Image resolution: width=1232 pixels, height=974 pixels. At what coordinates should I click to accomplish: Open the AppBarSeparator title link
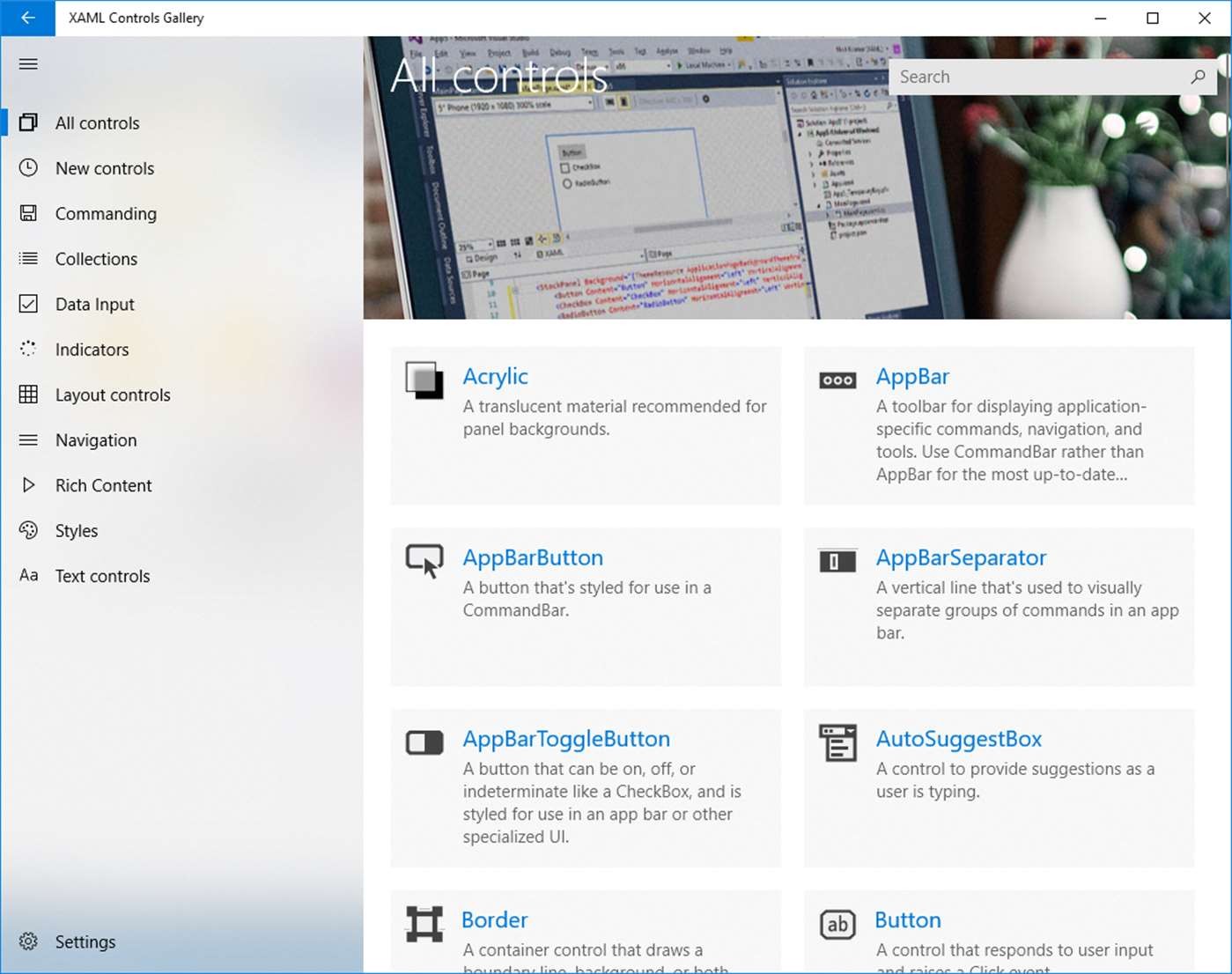(x=961, y=557)
